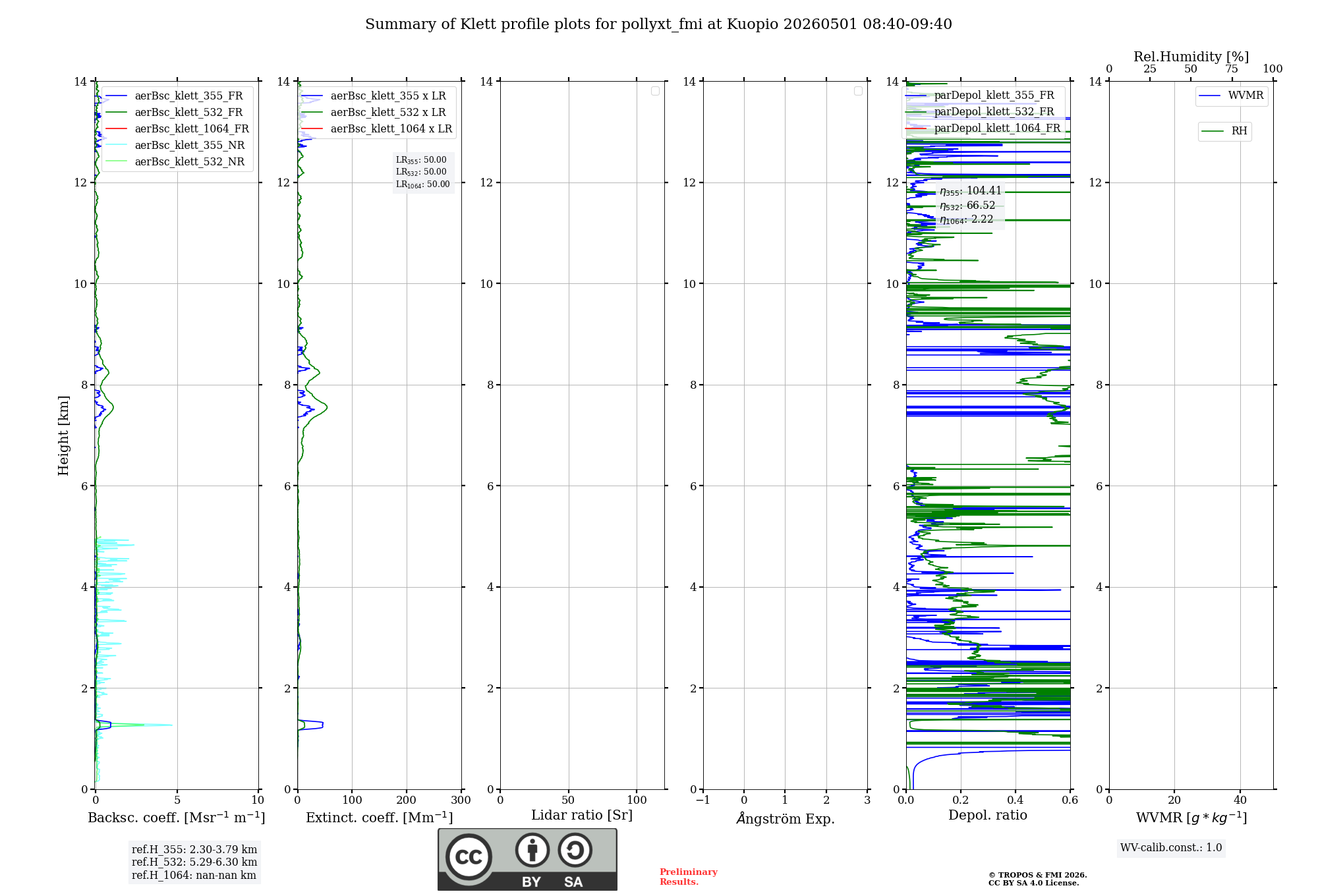Click the WV-calib.const.: 1.0 label
The width and height of the screenshot is (1318, 896).
pos(1171,848)
